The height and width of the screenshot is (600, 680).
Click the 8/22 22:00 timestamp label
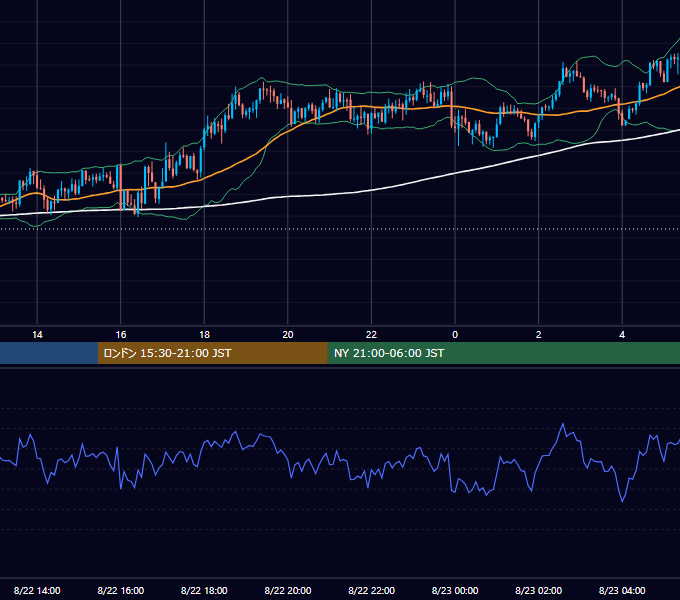371,590
